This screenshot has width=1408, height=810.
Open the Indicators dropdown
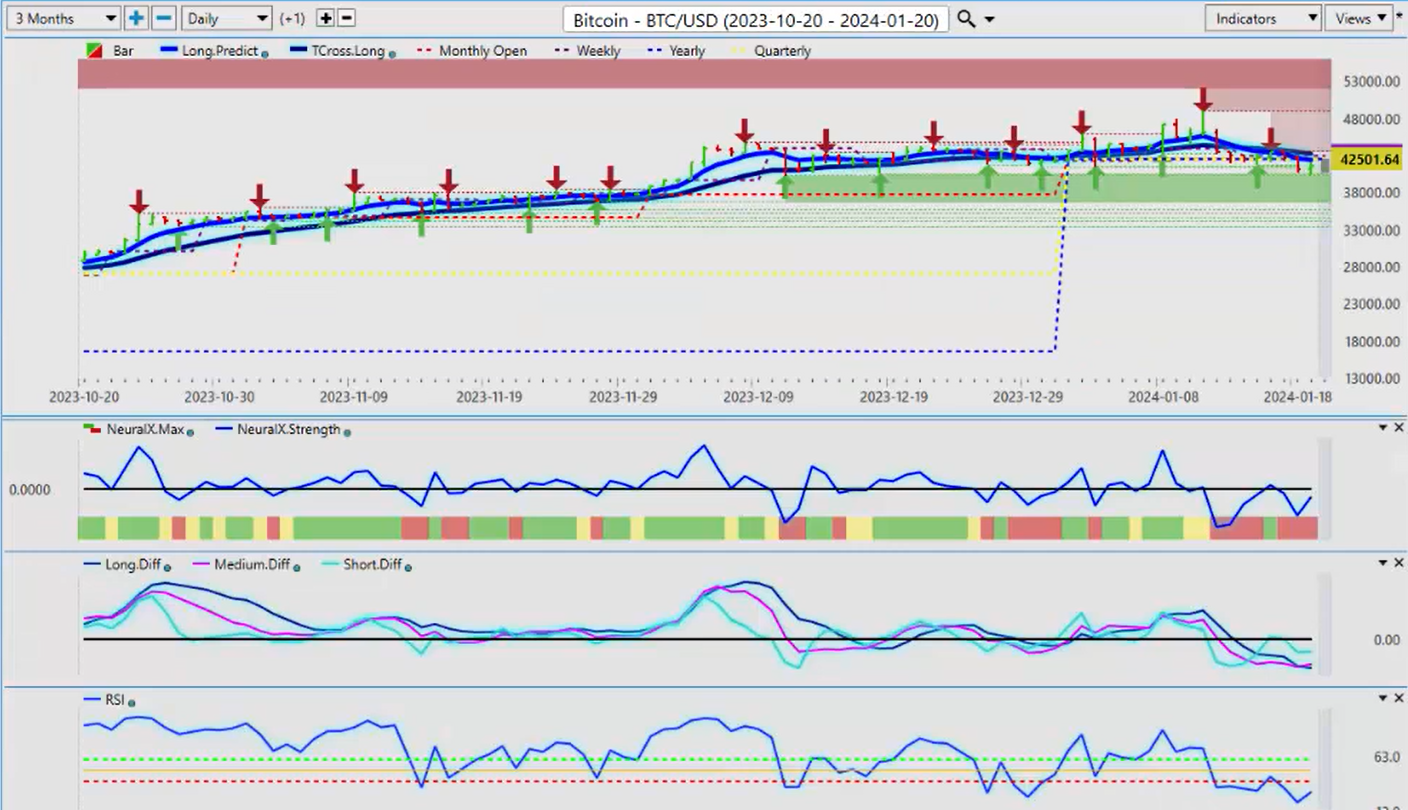point(1264,18)
